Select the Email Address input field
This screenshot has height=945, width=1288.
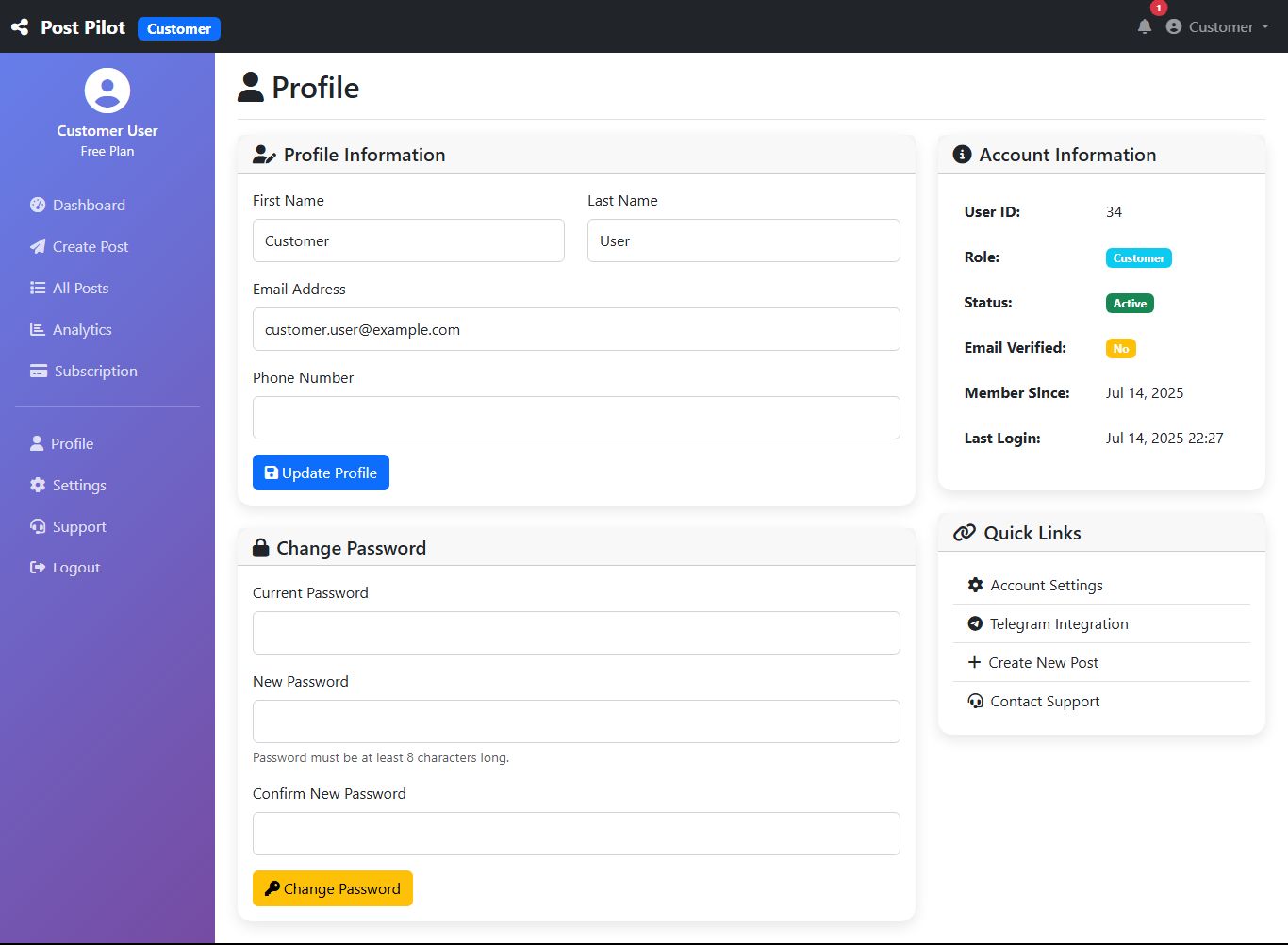576,329
